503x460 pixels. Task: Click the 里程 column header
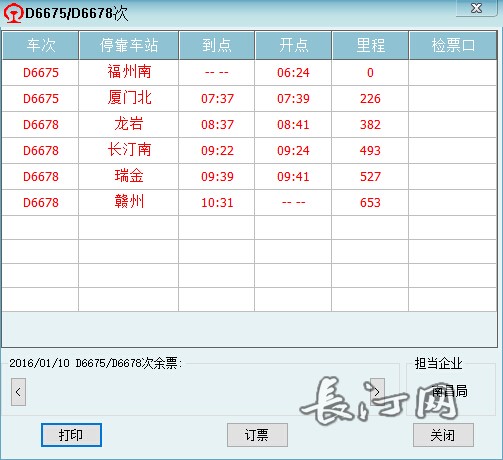(x=370, y=45)
